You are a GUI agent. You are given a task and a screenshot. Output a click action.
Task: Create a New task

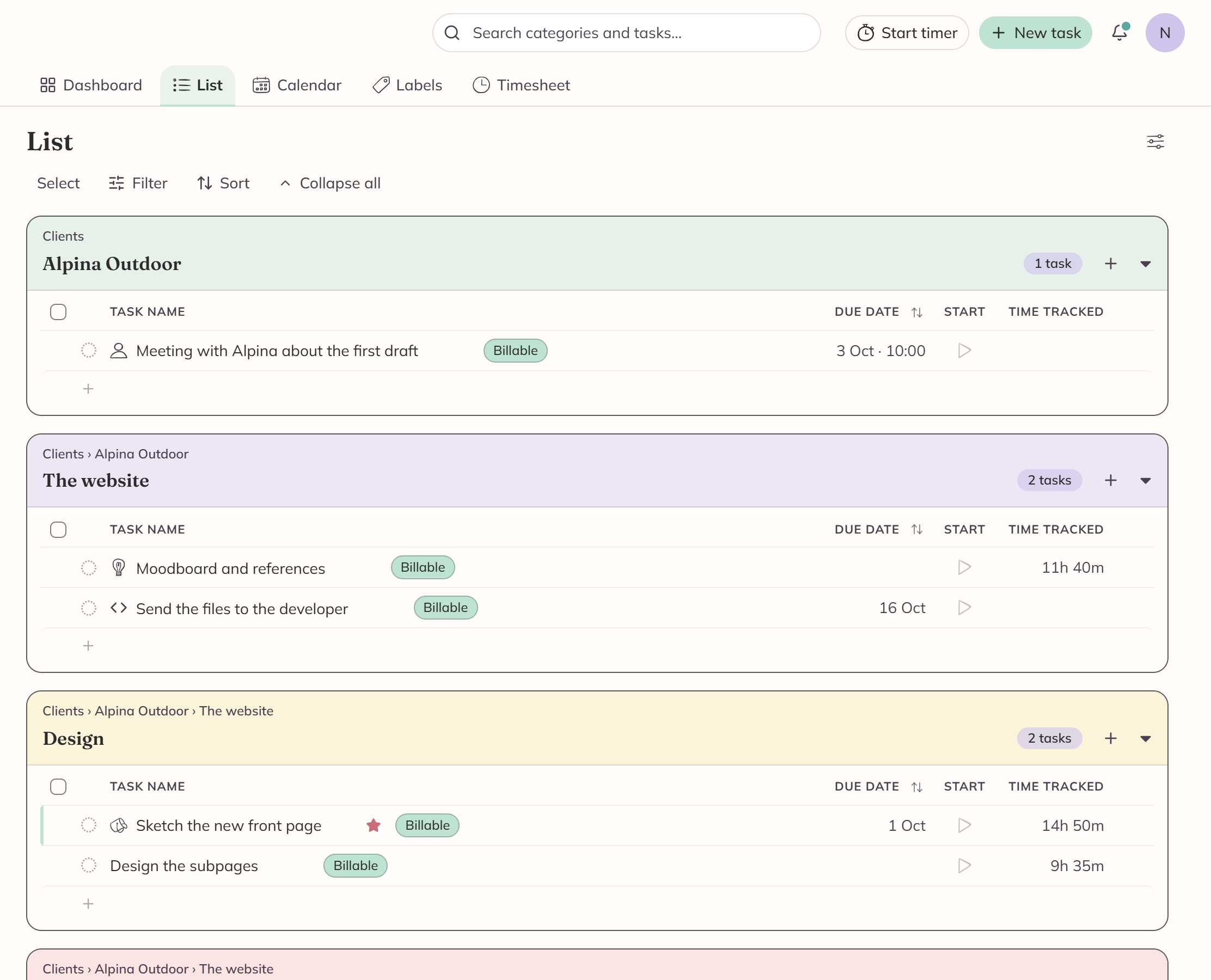point(1036,33)
